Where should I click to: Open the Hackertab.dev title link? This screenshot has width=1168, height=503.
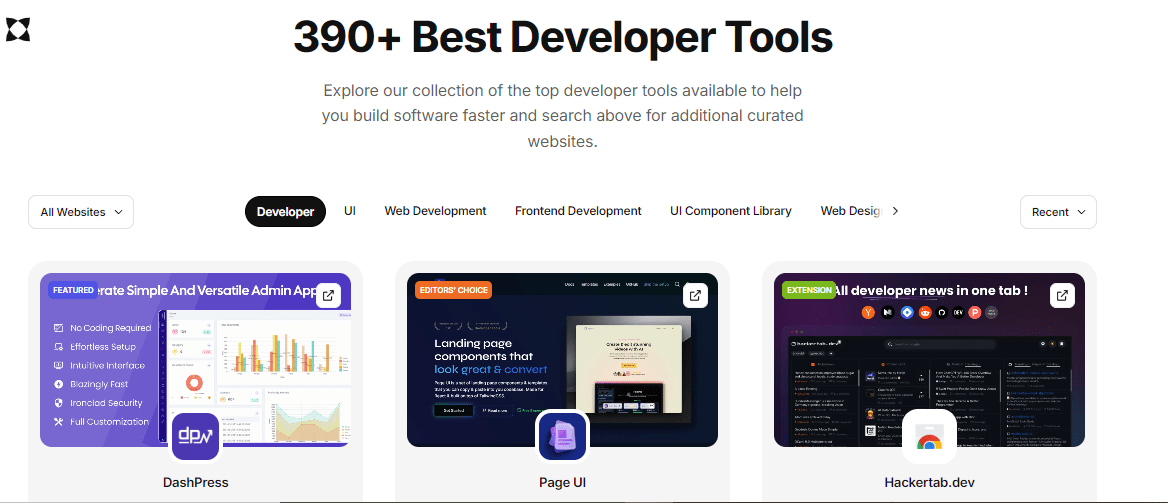(x=930, y=482)
